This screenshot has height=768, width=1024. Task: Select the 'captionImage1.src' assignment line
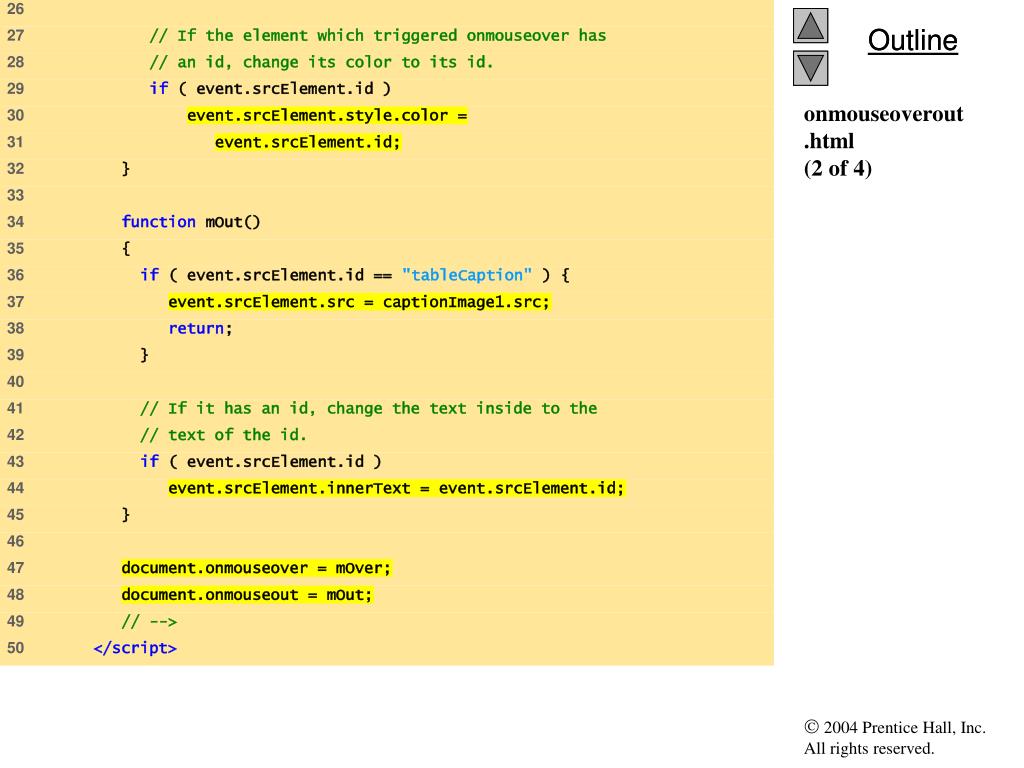click(x=359, y=302)
